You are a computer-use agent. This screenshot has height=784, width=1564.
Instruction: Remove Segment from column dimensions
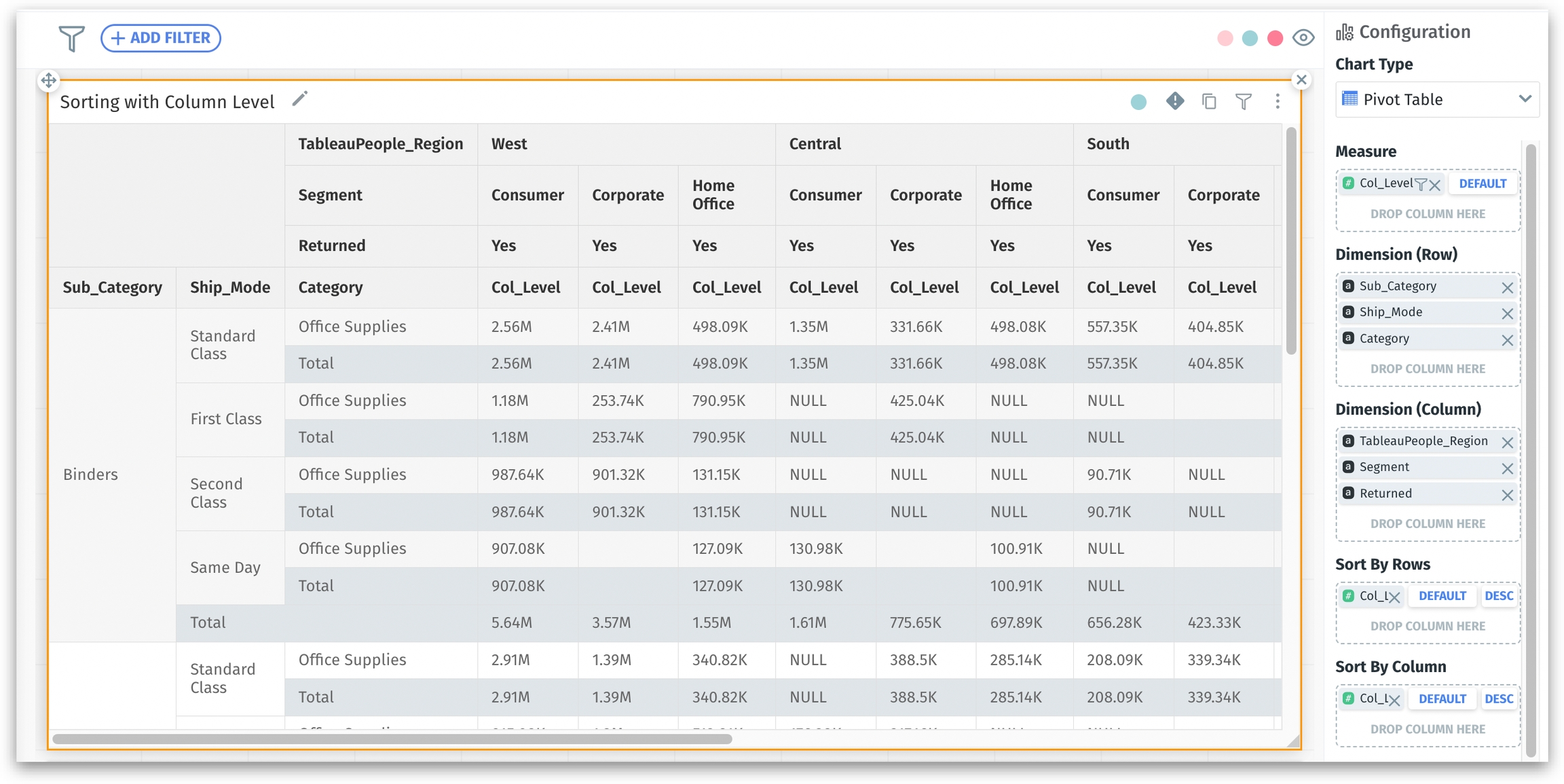pyautogui.click(x=1507, y=468)
